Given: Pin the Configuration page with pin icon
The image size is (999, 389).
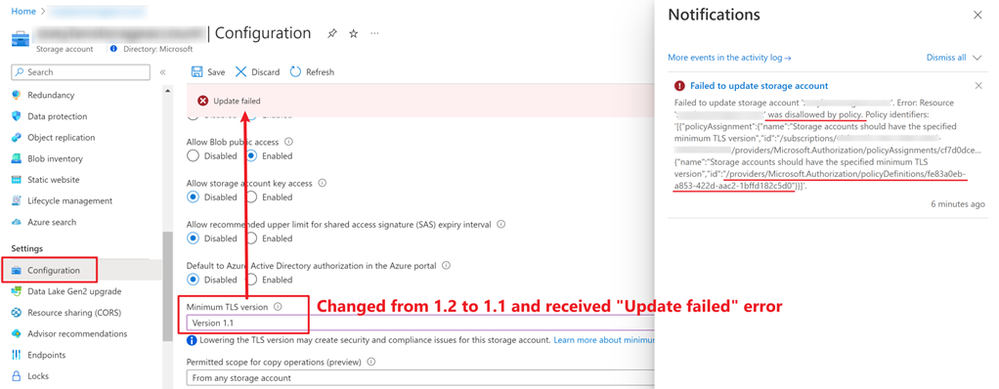Looking at the screenshot, I should click(332, 33).
